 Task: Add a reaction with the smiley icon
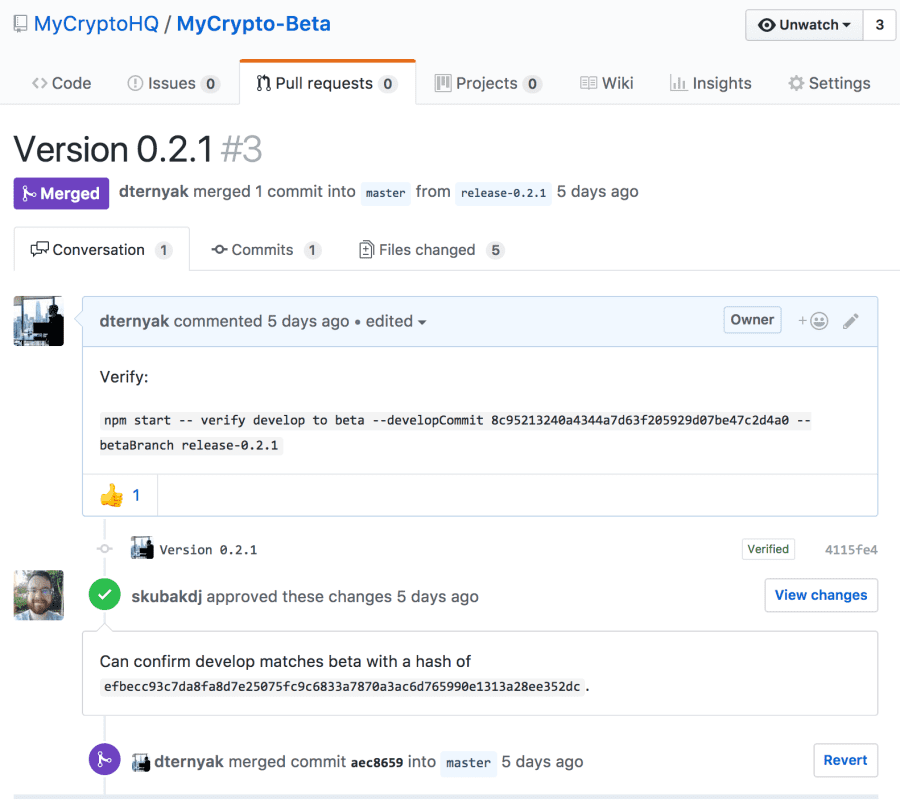point(813,321)
